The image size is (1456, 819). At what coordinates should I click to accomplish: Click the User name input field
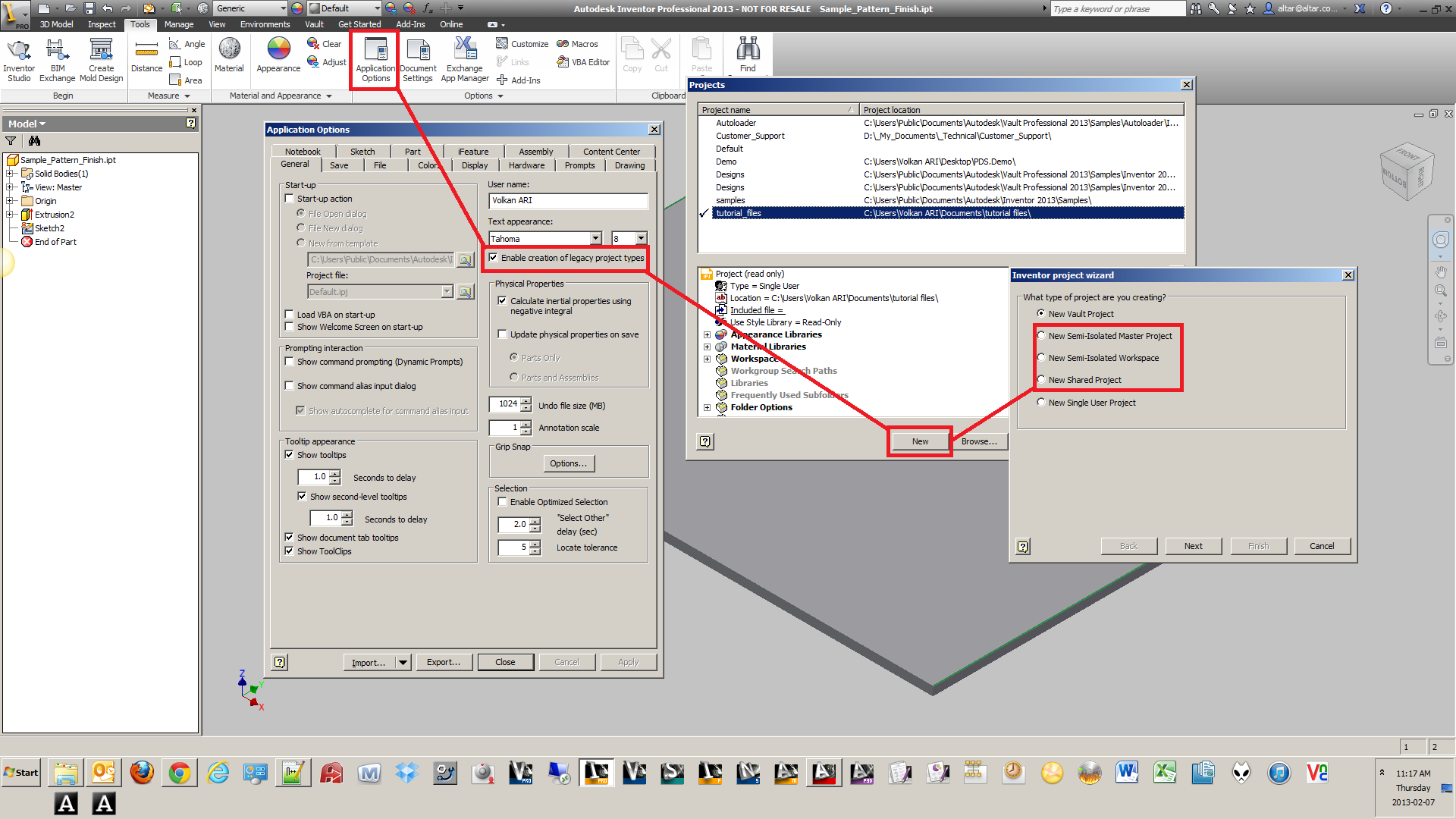568,200
